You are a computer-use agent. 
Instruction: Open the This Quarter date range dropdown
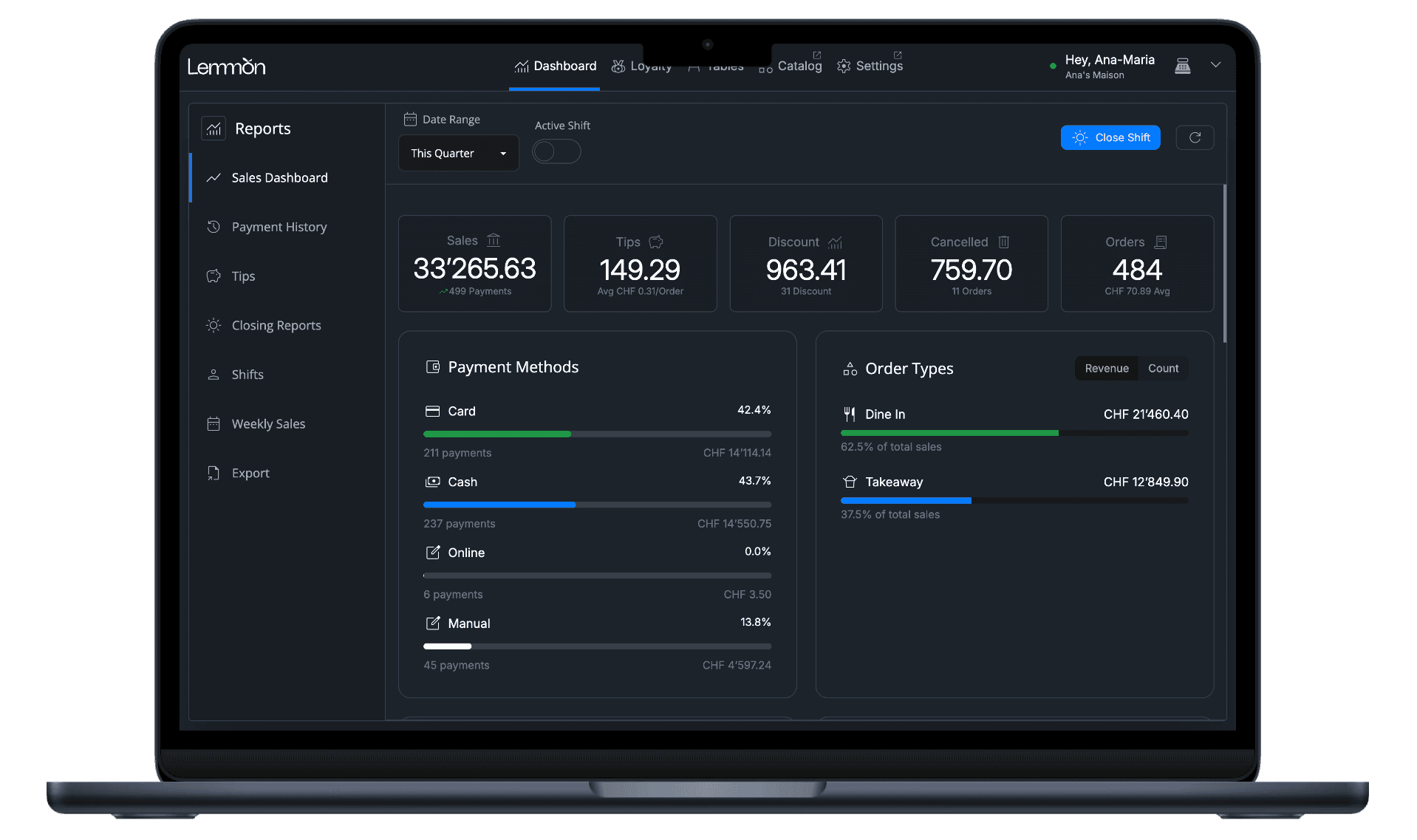(459, 154)
